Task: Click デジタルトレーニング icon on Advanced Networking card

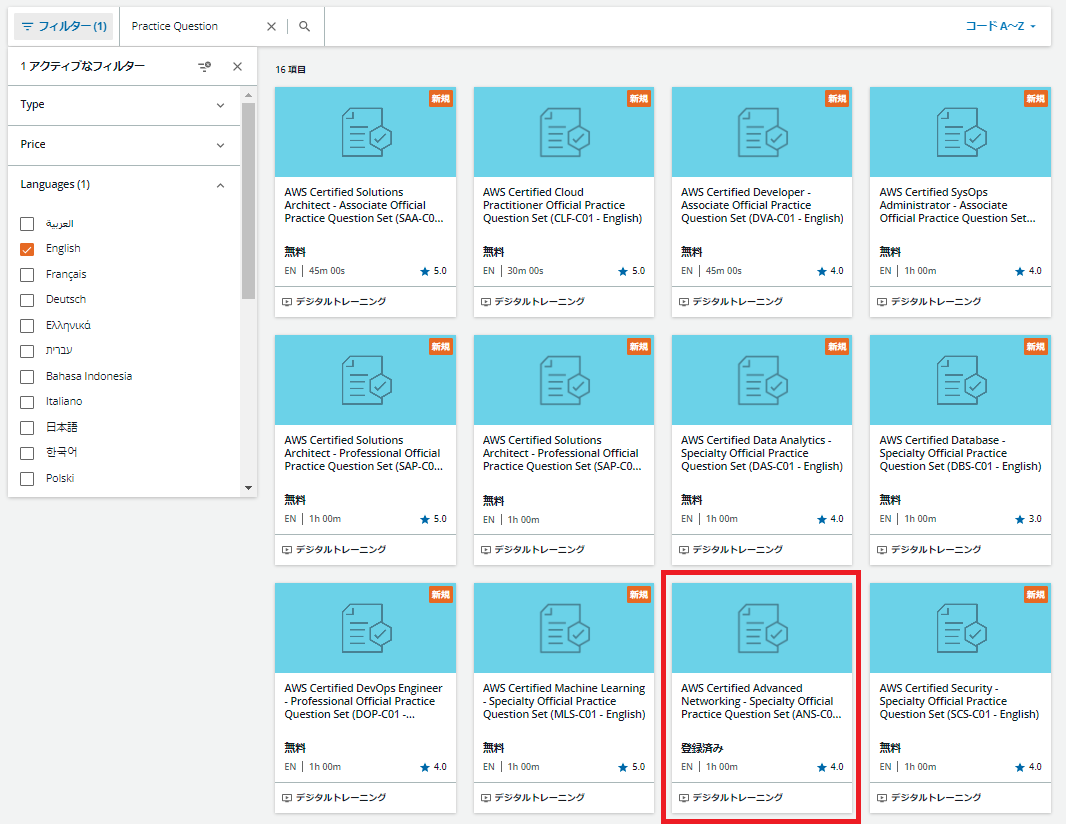Action: 684,798
